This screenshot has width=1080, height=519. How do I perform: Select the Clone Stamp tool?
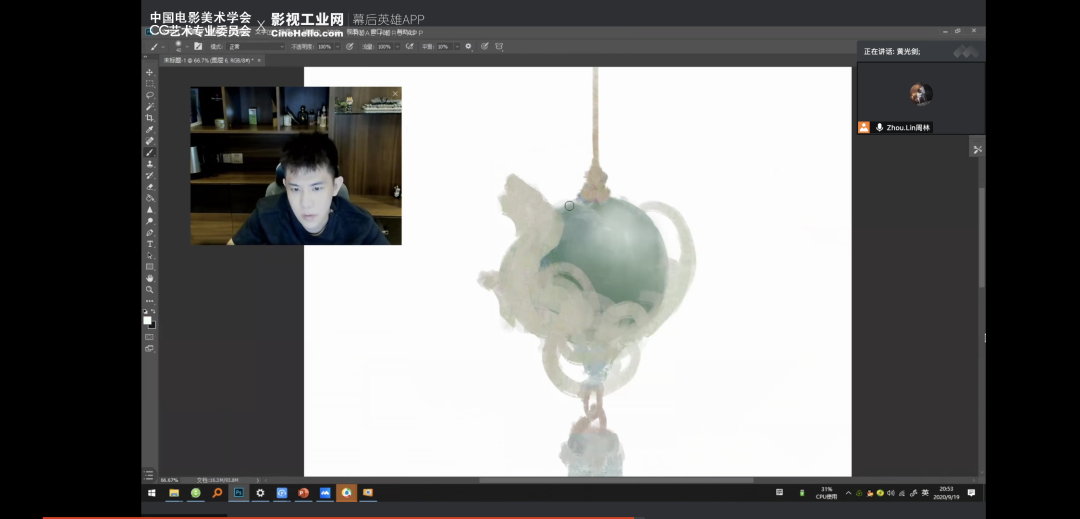click(x=150, y=164)
